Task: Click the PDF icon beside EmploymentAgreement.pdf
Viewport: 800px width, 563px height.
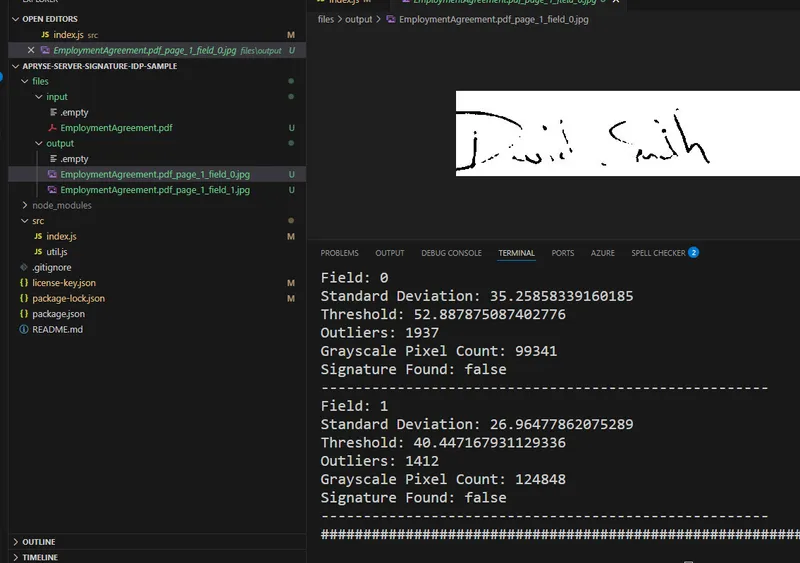Action: [52, 128]
